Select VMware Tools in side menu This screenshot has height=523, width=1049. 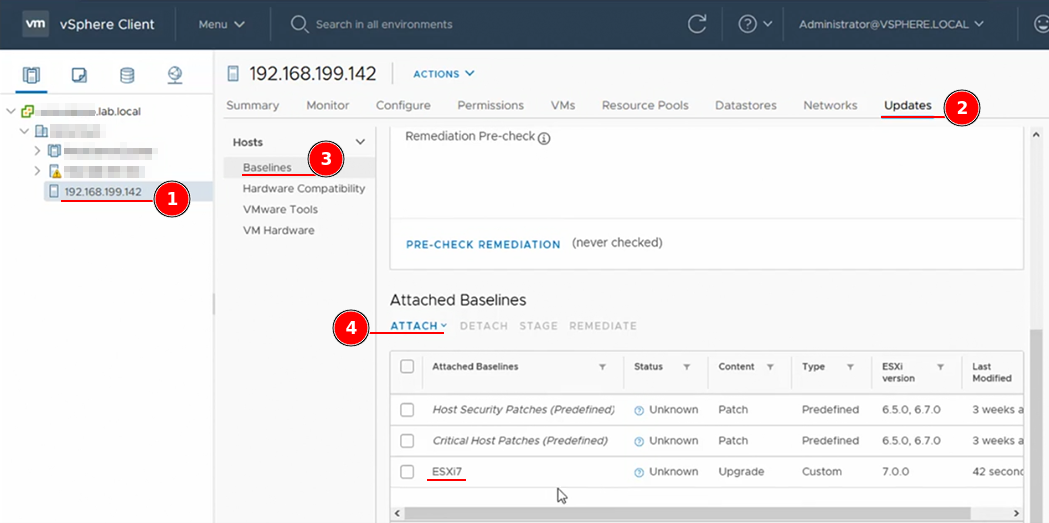[x=280, y=209]
